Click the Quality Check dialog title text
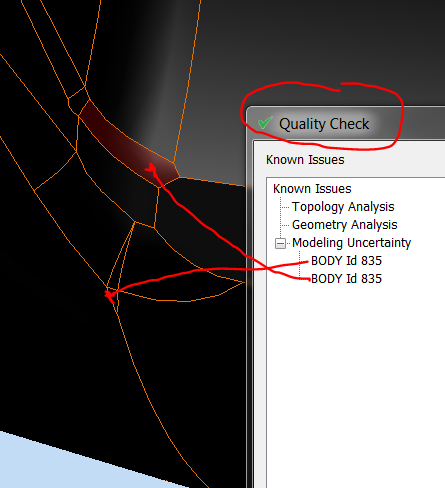Image resolution: width=445 pixels, height=488 pixels. point(324,124)
